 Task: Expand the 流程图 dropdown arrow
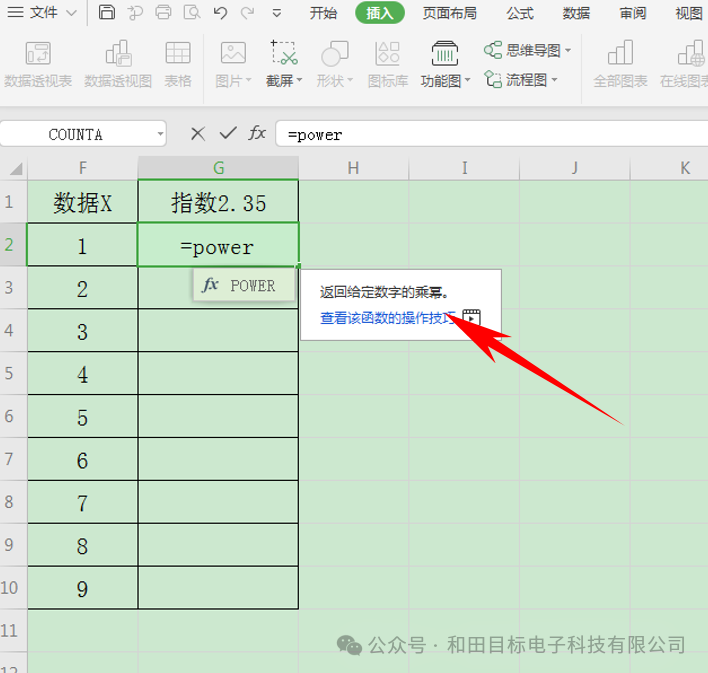(x=554, y=80)
